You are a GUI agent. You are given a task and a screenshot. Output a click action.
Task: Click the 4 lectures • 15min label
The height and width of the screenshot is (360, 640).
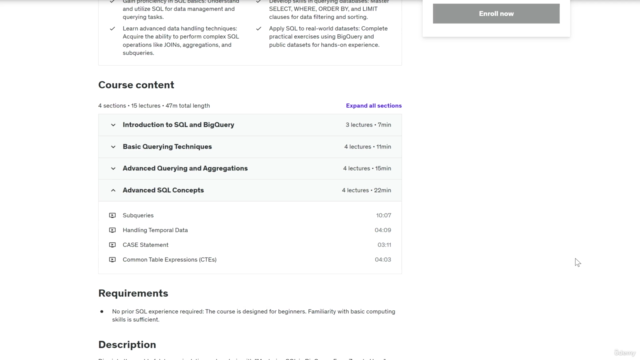pyautogui.click(x=367, y=168)
